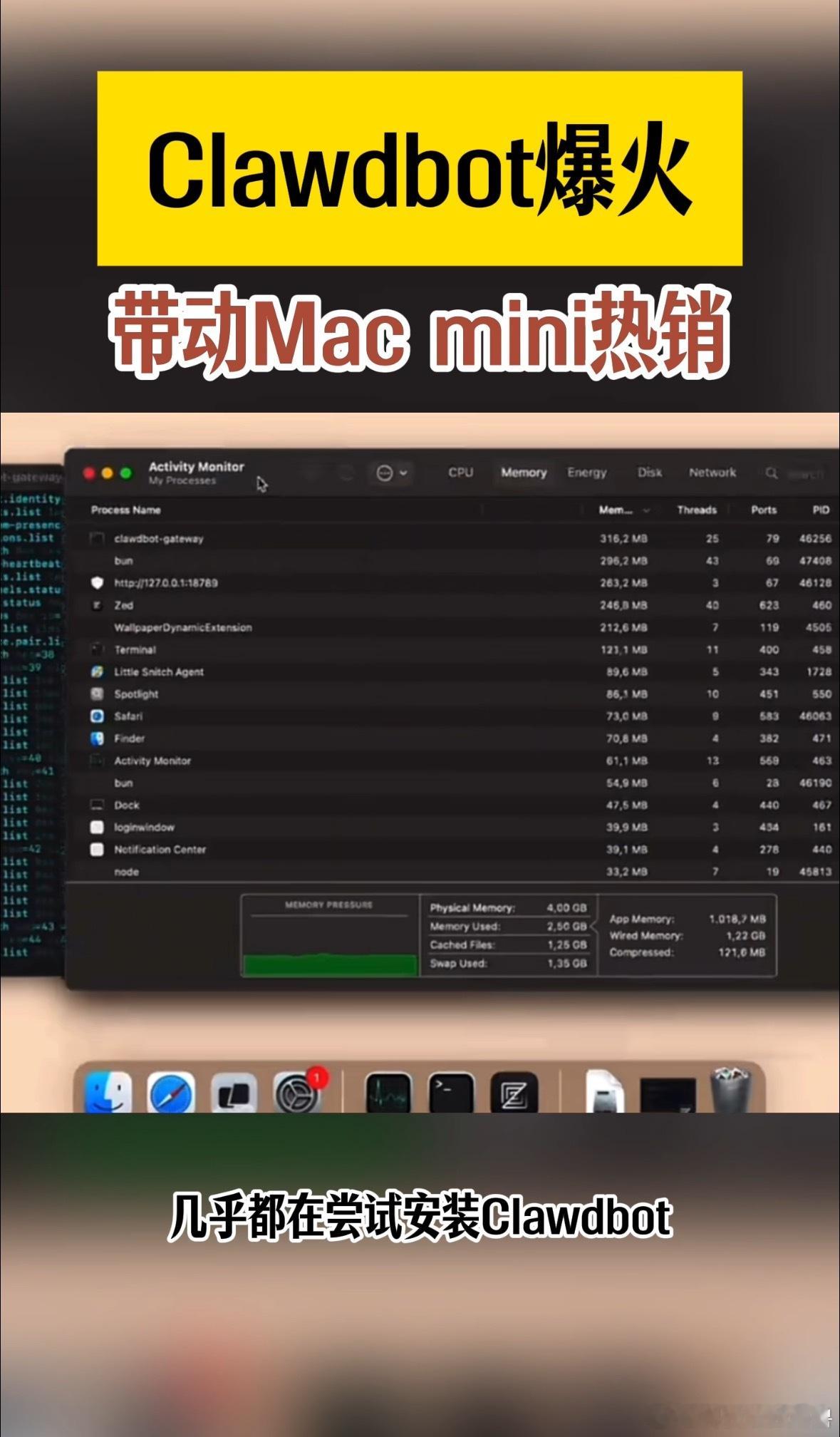This screenshot has width=840, height=1437.
Task: Switch to the CPU tab
Action: tap(461, 473)
